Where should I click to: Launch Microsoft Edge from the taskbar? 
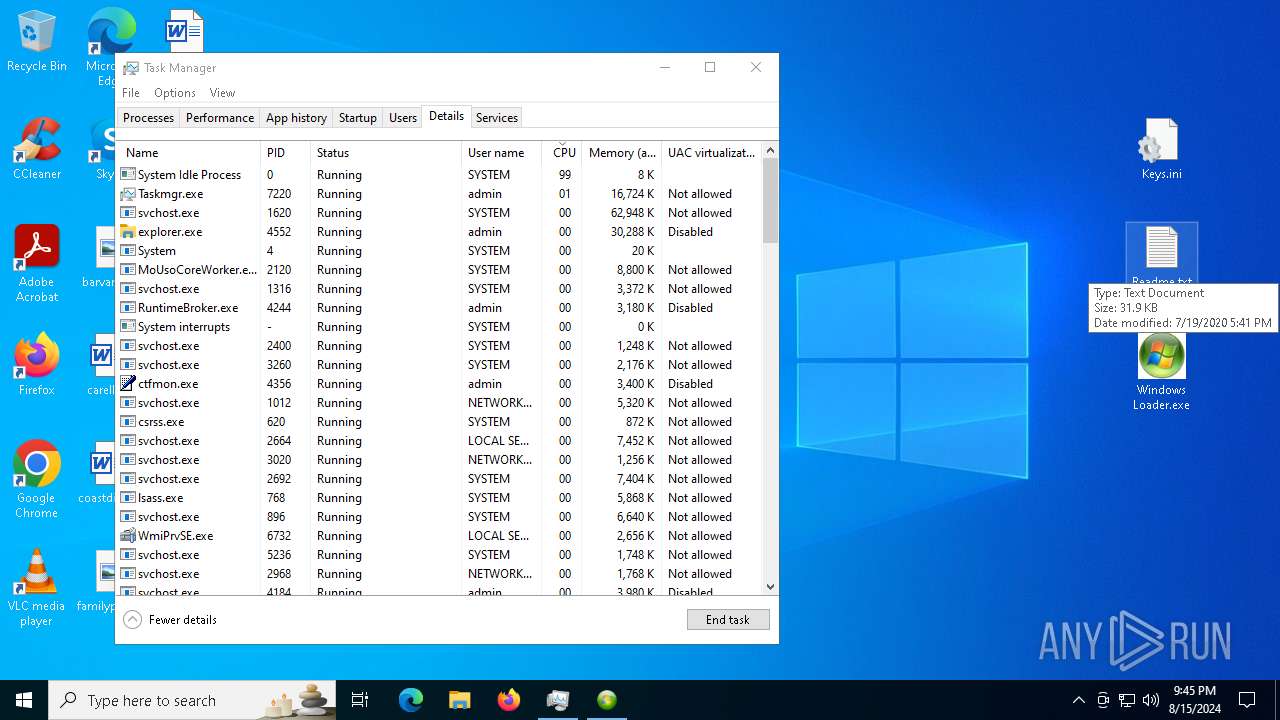(411, 700)
